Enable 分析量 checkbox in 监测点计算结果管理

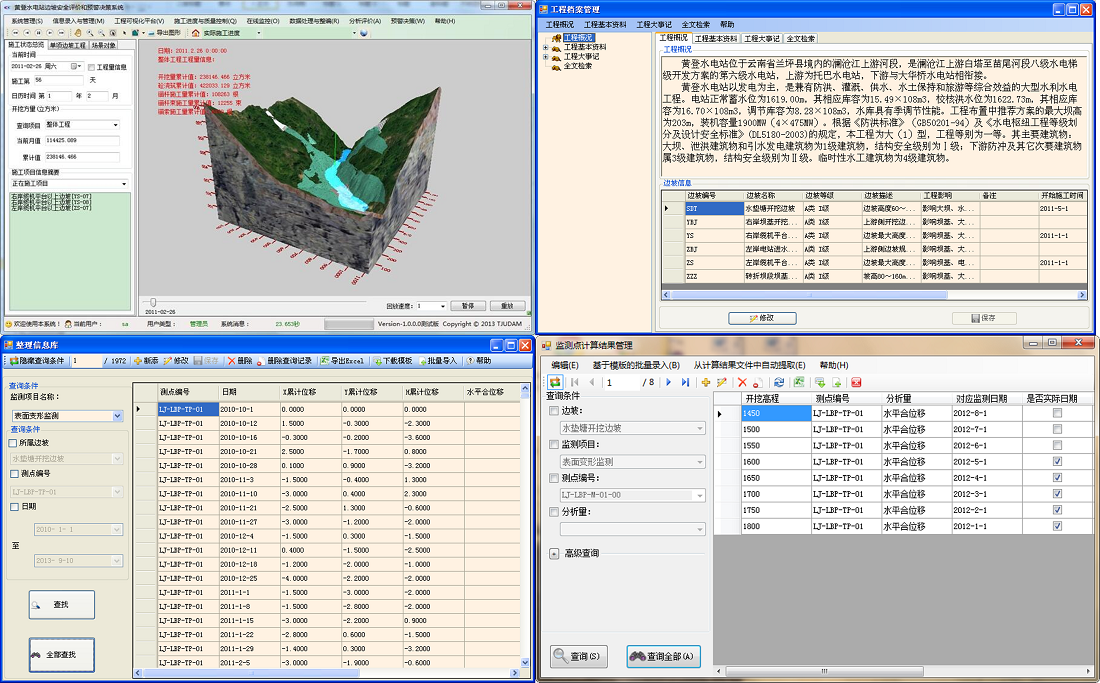(x=554, y=512)
